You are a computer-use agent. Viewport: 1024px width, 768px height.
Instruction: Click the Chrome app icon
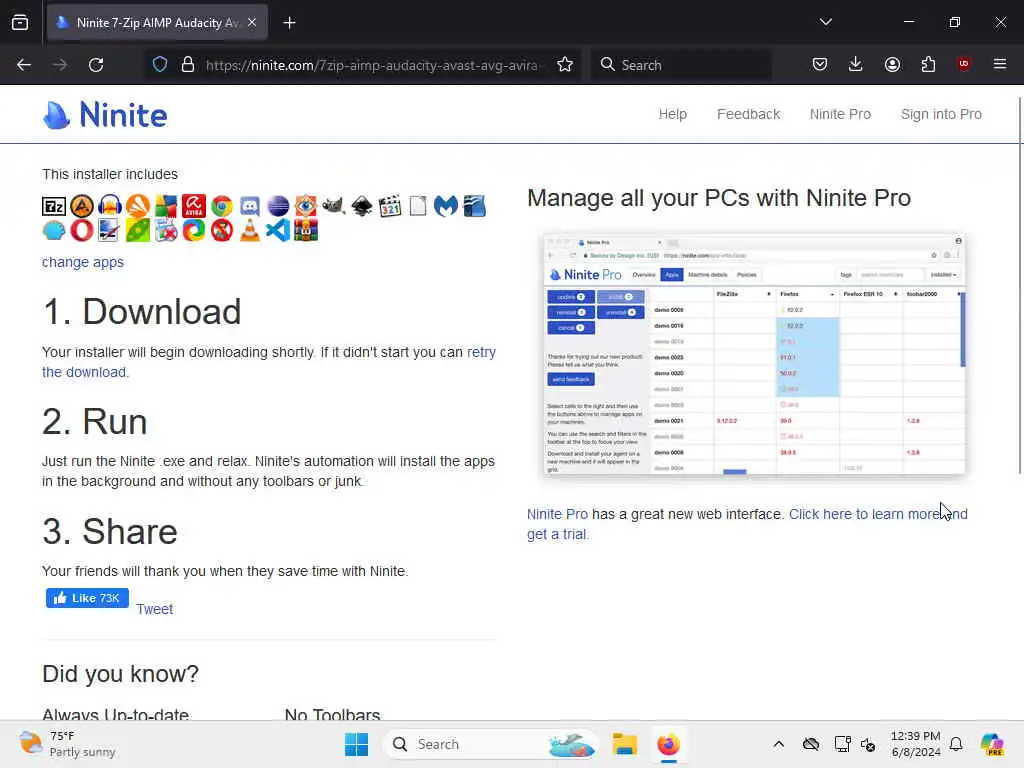(x=222, y=206)
